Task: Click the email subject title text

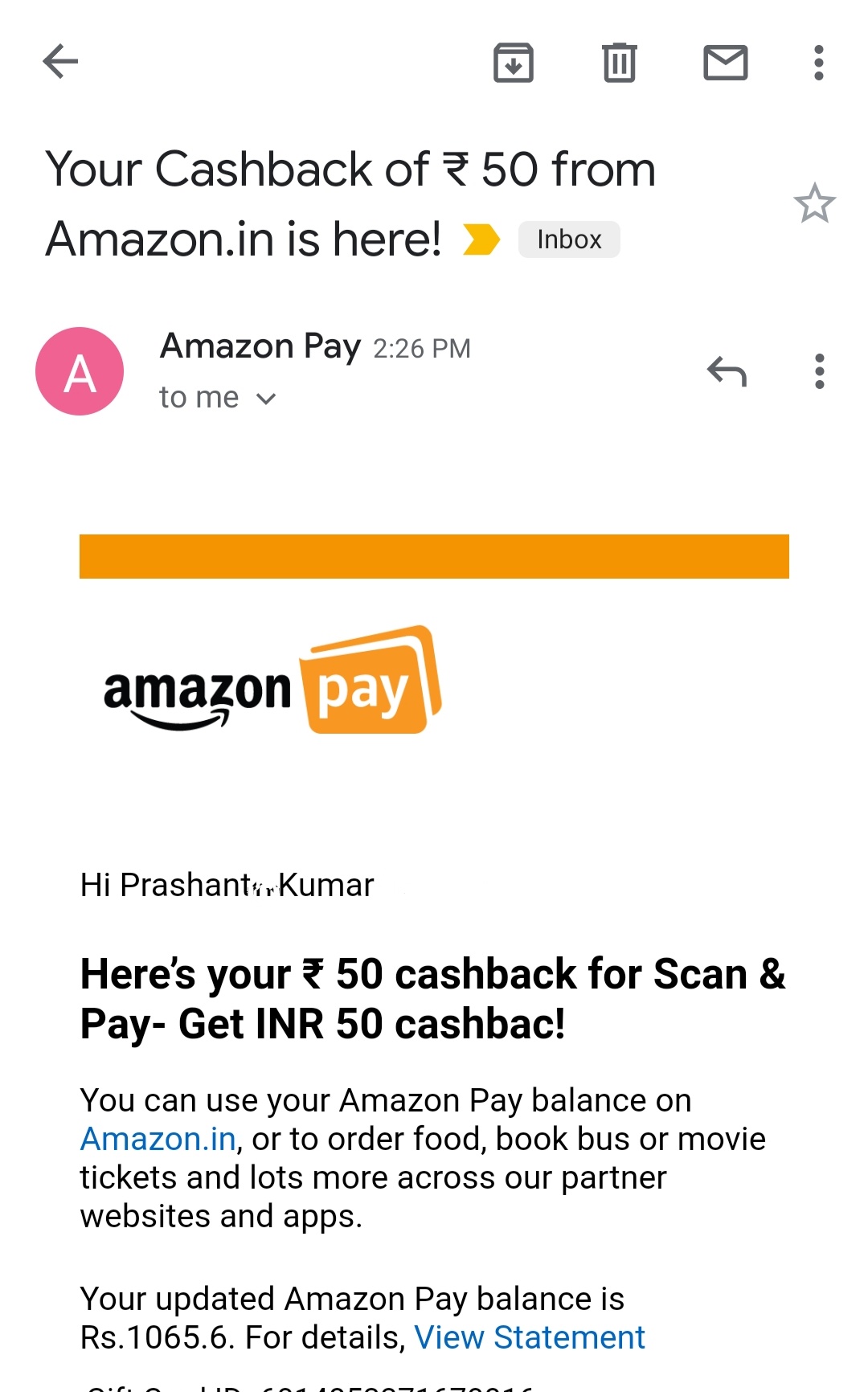Action: tap(350, 203)
